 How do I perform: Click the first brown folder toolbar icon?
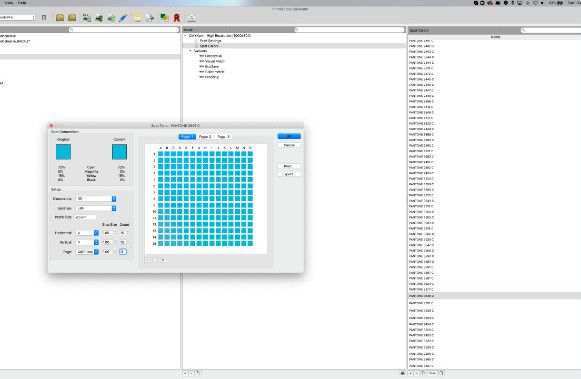pyautogui.click(x=60, y=17)
